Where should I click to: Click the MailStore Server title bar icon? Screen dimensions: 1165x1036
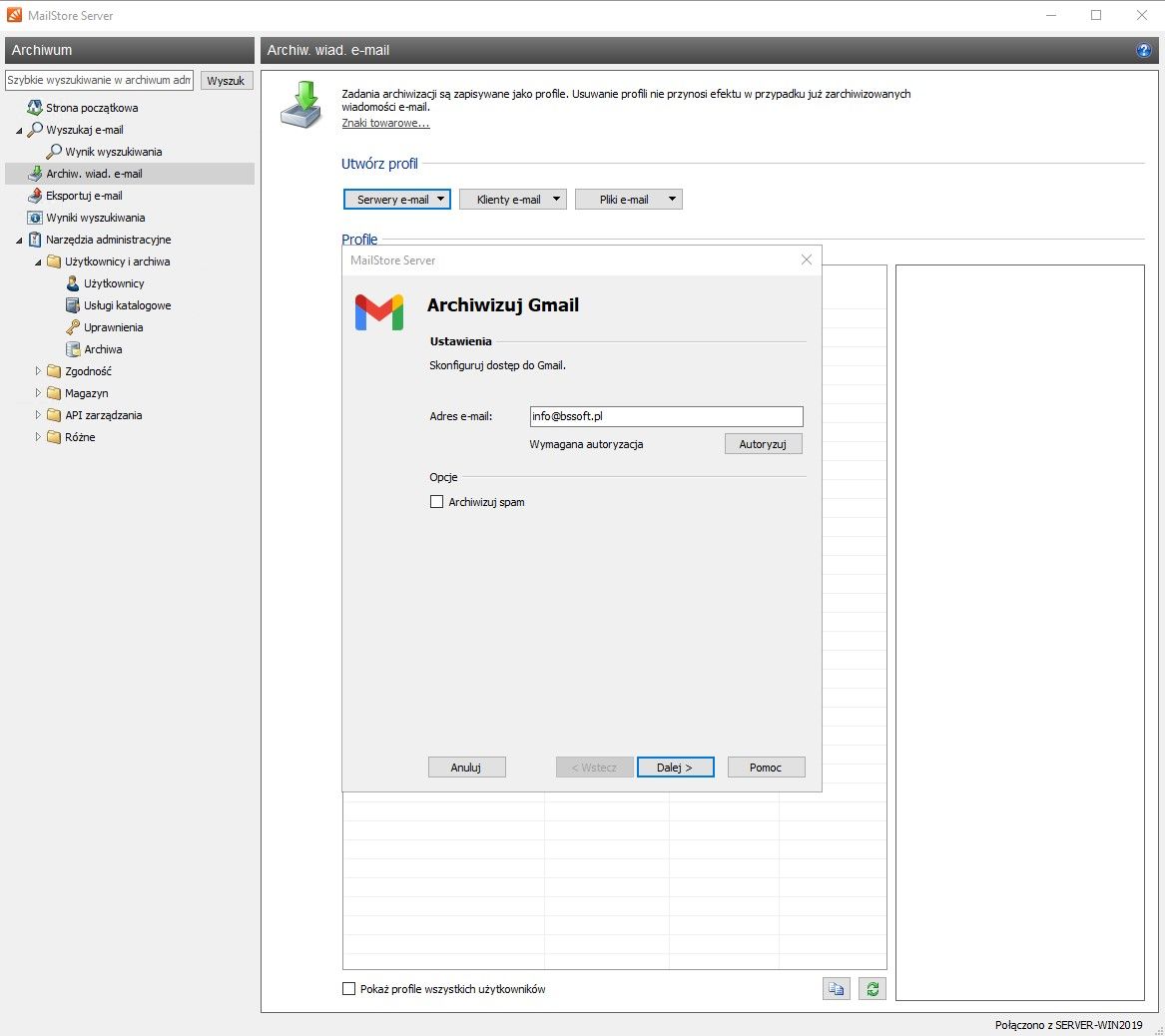(14, 15)
